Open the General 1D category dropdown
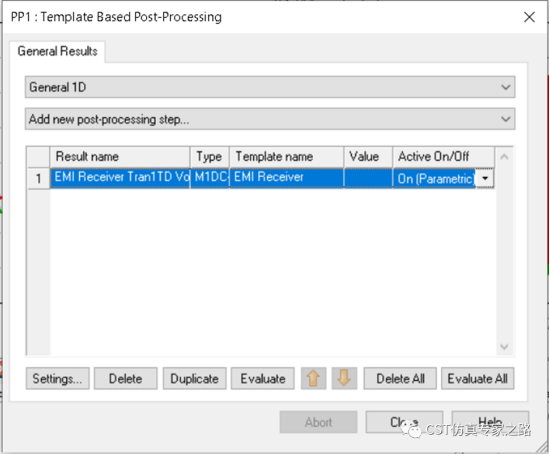Image resolution: width=550 pixels, height=455 pixels. (270, 87)
